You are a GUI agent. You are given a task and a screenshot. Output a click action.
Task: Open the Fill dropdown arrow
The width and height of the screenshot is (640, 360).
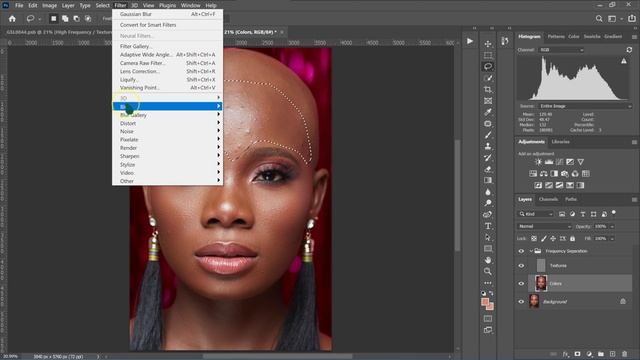(612, 239)
